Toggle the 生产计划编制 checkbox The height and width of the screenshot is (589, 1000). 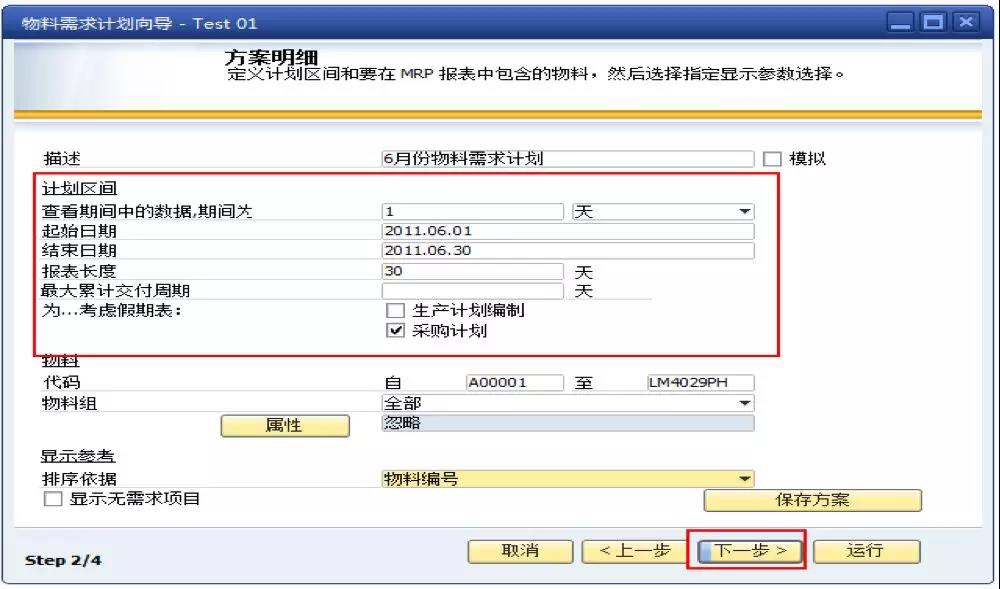click(x=395, y=311)
